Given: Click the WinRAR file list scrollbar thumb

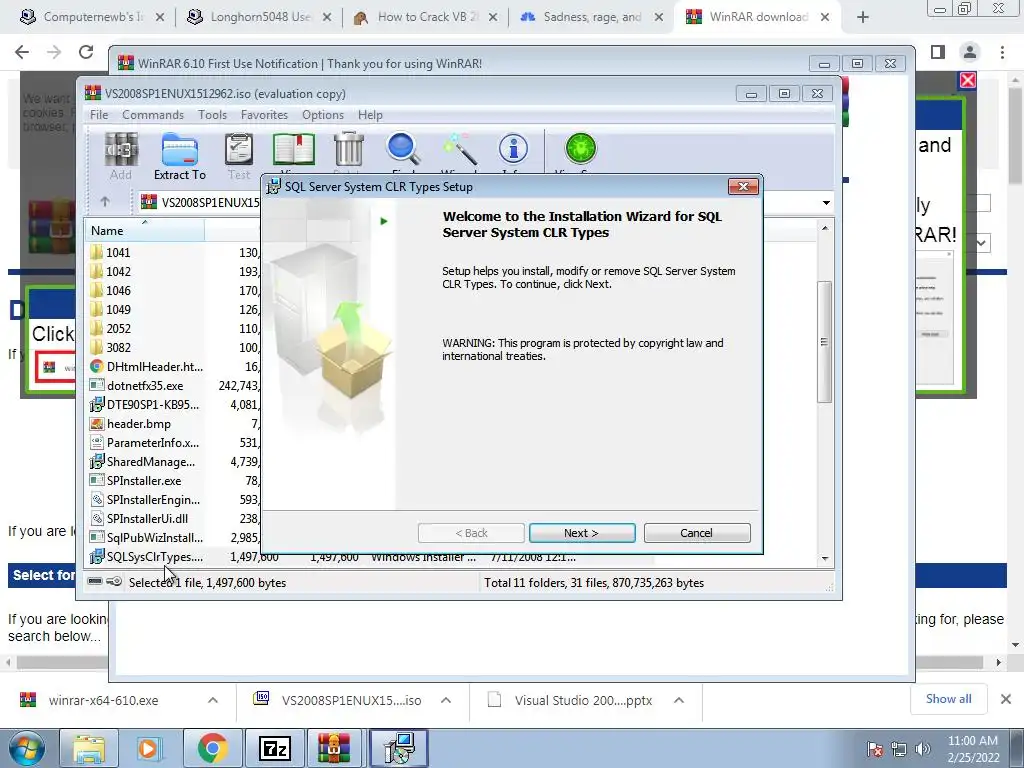Looking at the screenshot, I should (x=824, y=342).
